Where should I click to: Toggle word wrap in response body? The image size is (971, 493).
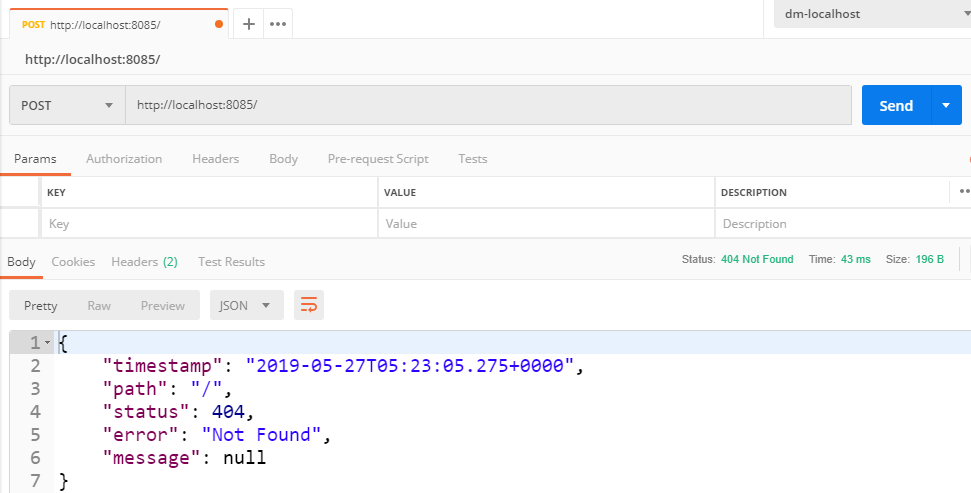coord(309,305)
